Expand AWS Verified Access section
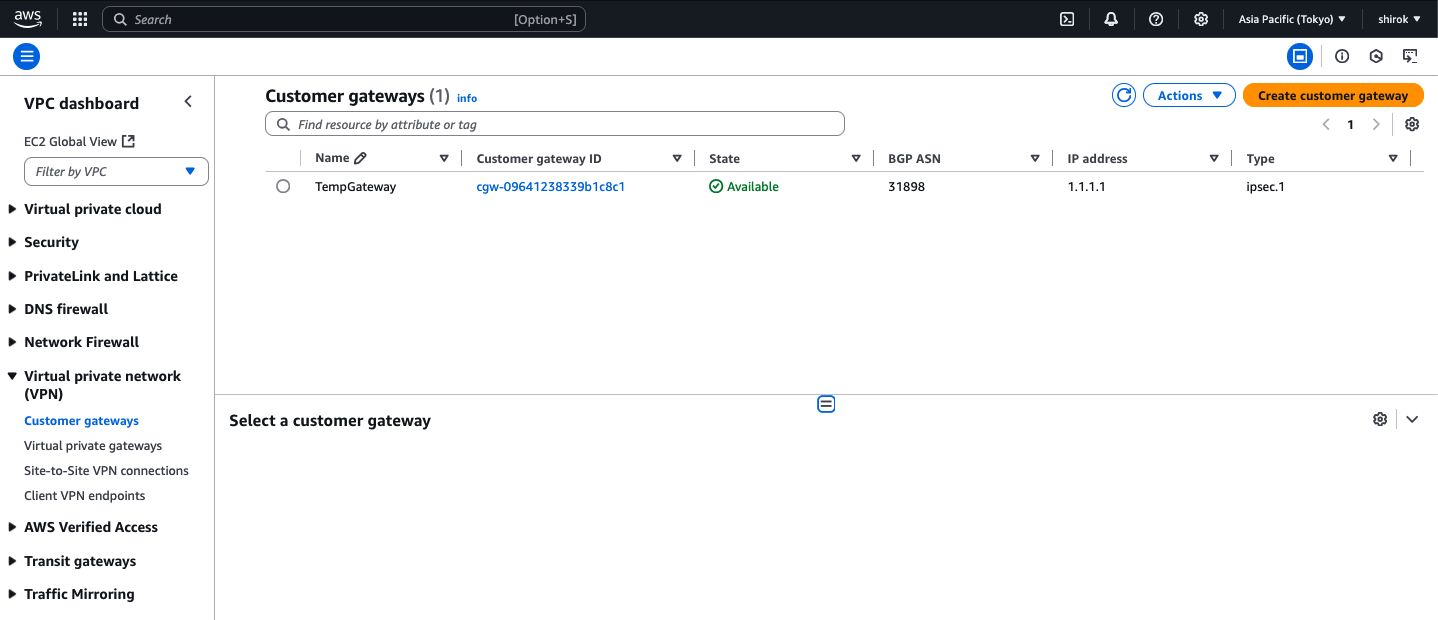This screenshot has width=1438, height=620. click(x=12, y=527)
